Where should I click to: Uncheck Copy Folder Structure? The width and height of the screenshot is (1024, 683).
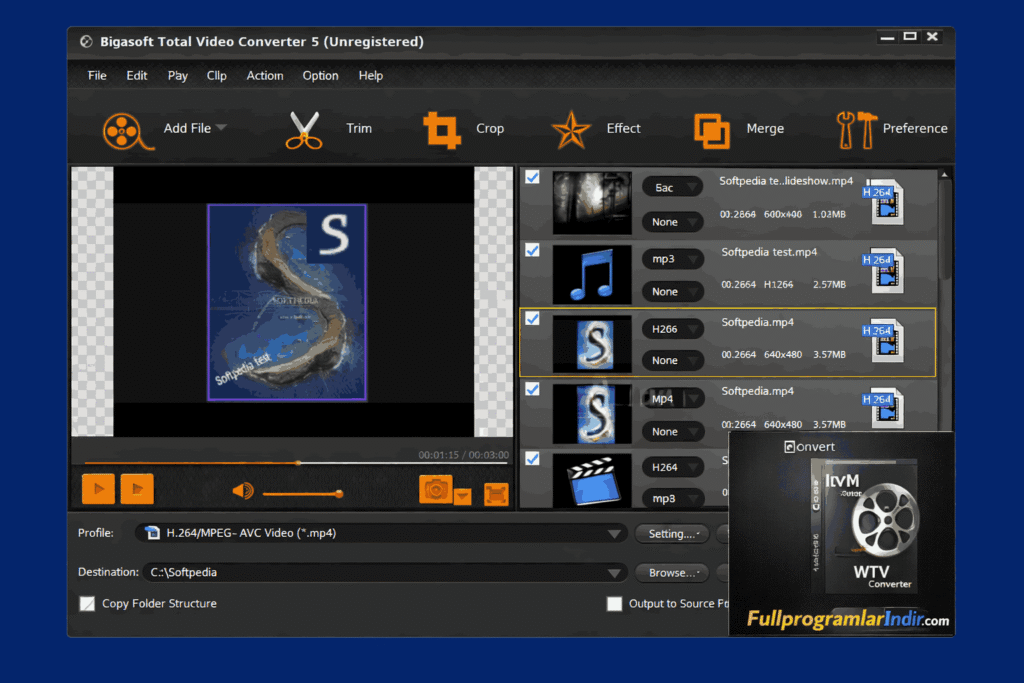(x=87, y=603)
